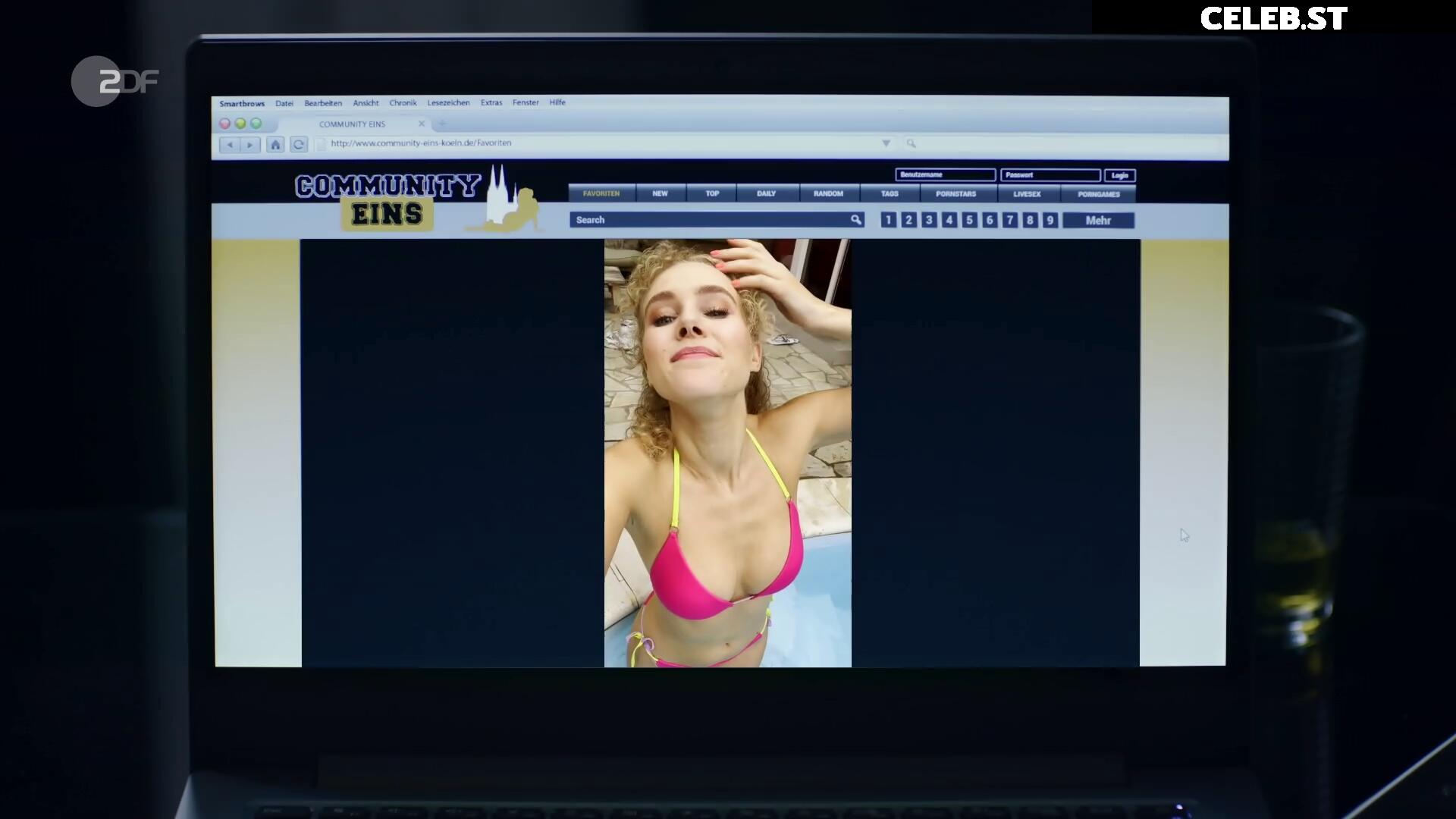Close the COMMUNITY EINS tab
The height and width of the screenshot is (819, 1456).
coord(422,124)
